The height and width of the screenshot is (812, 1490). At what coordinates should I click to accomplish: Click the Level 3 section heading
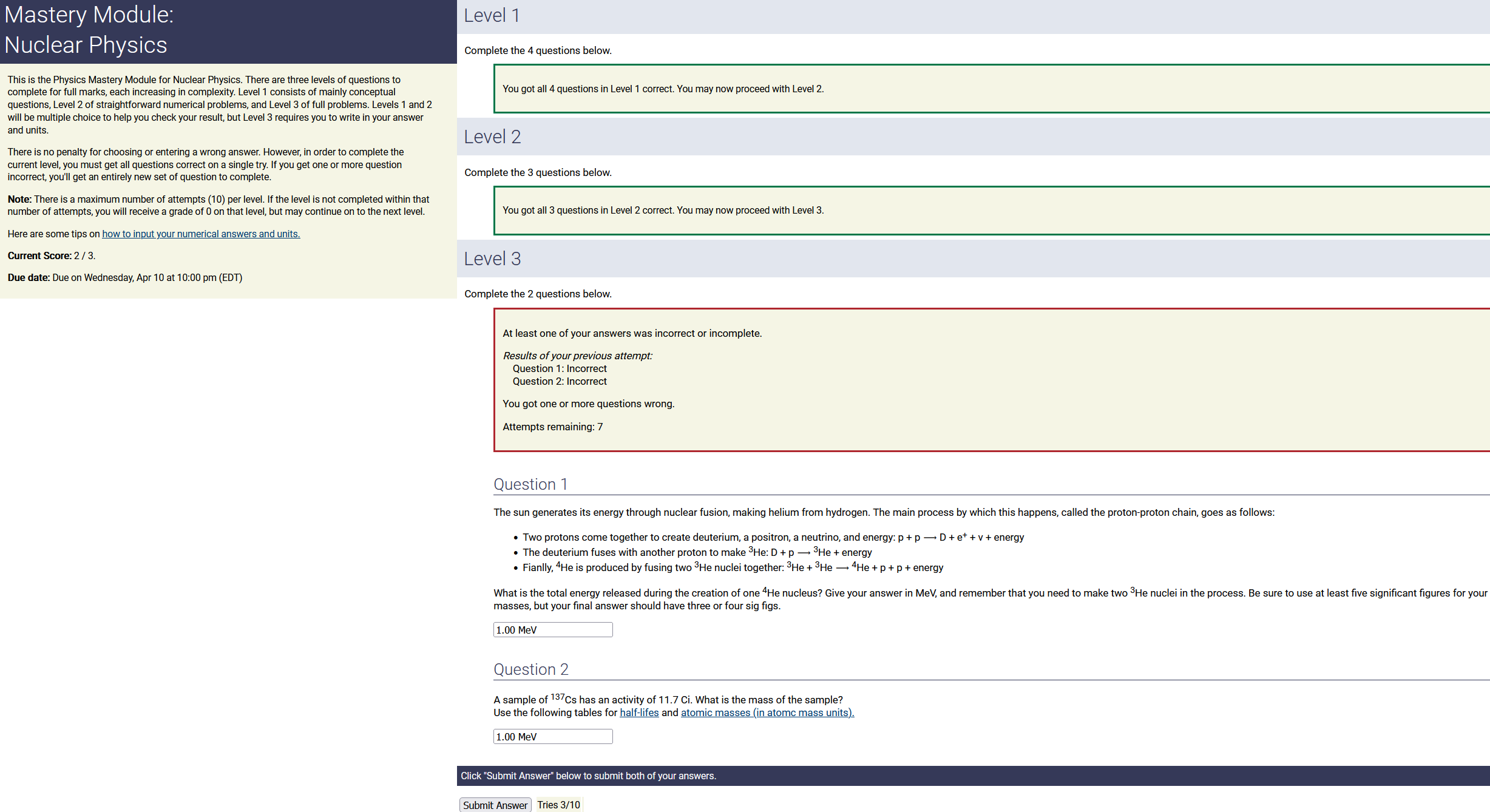tap(492, 259)
